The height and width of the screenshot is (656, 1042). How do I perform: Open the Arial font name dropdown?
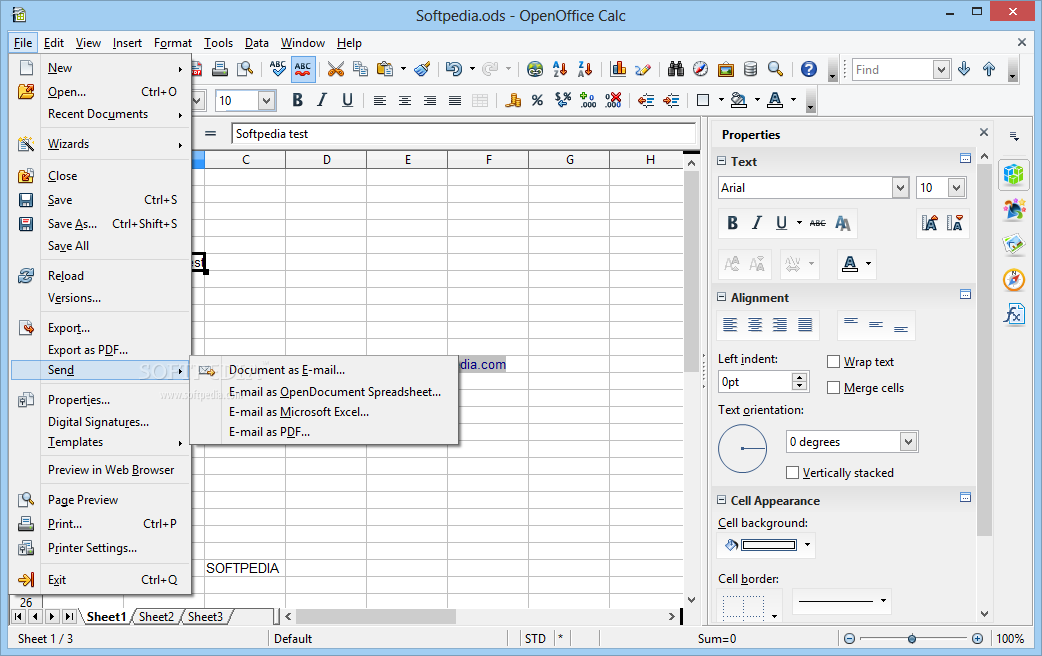click(x=900, y=187)
